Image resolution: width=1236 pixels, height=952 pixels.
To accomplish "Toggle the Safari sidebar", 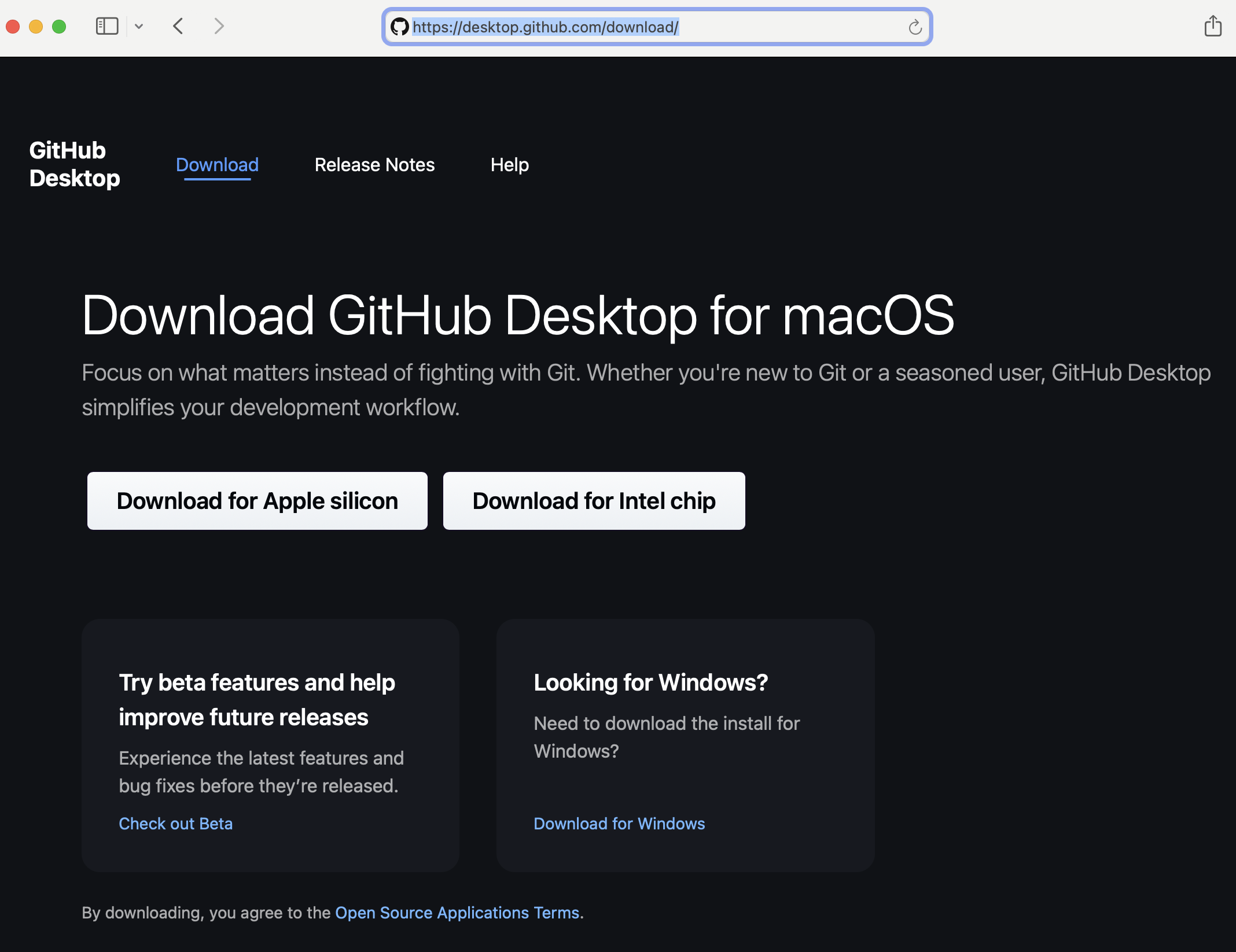I will 106,26.
